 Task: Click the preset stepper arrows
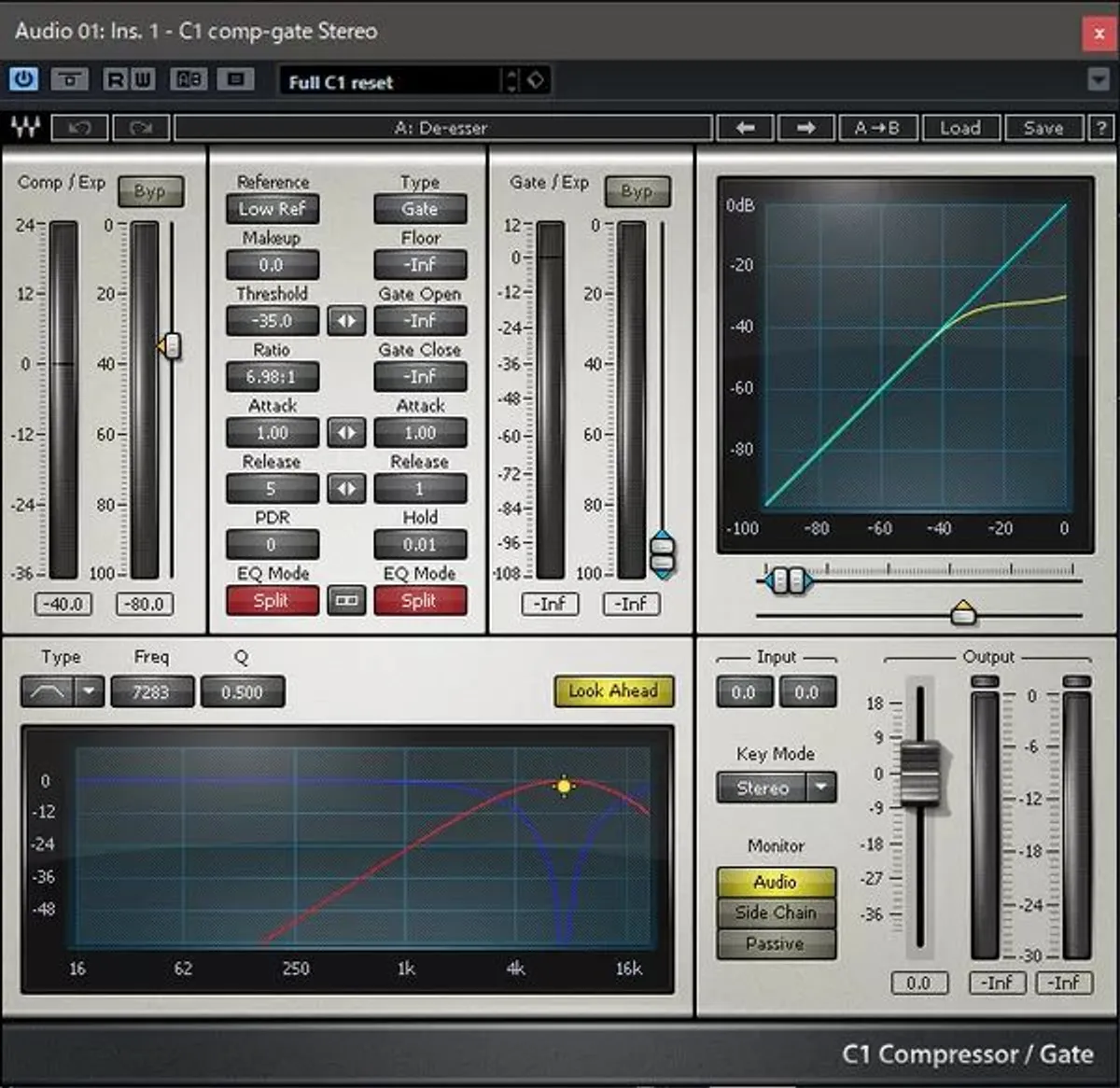[511, 82]
